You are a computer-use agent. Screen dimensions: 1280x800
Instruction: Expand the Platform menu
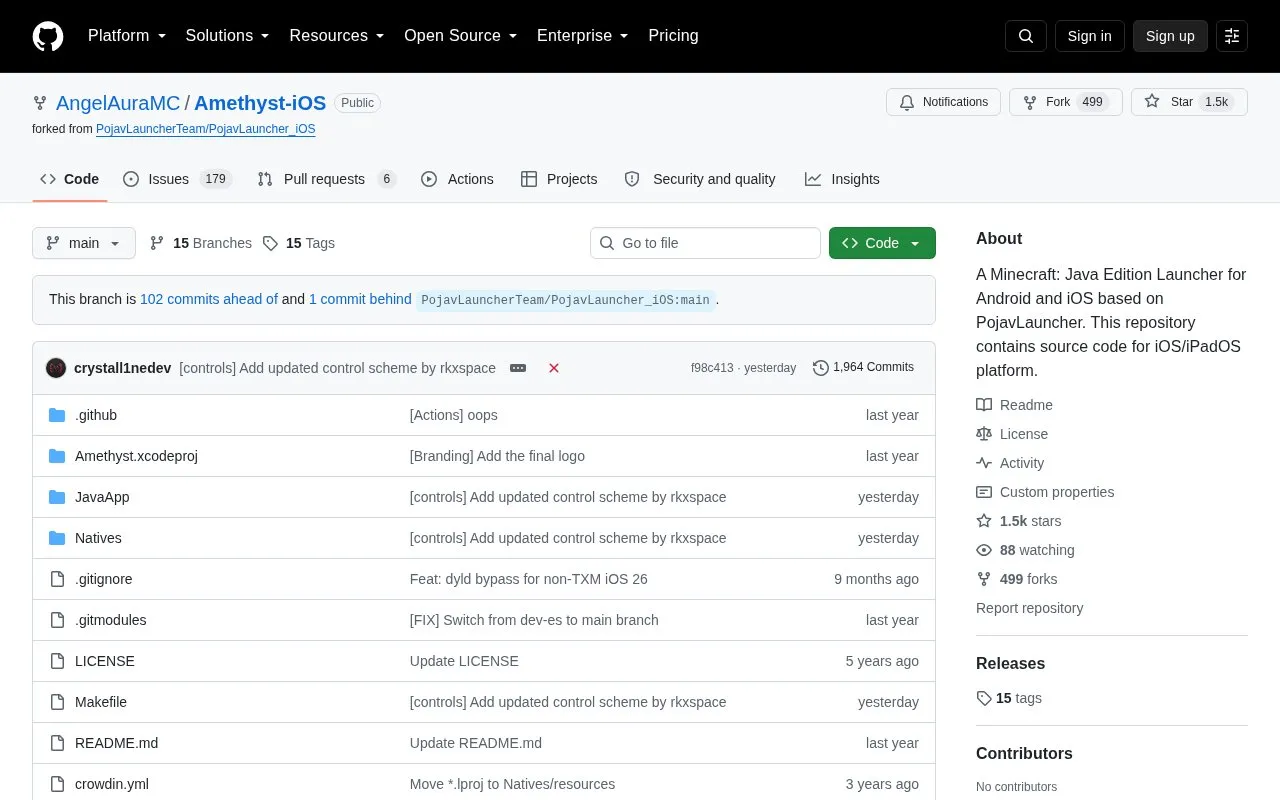point(127,36)
